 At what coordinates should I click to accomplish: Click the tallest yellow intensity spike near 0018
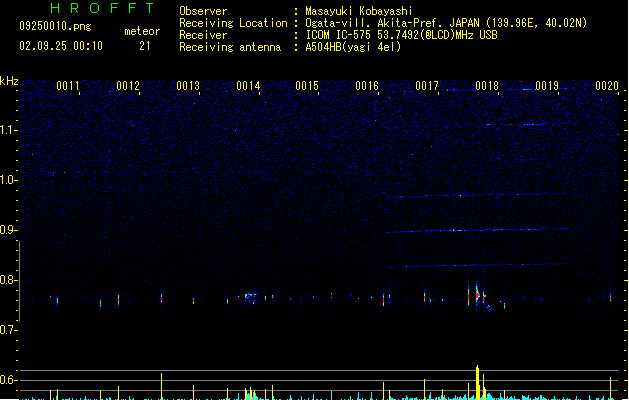click(x=477, y=382)
